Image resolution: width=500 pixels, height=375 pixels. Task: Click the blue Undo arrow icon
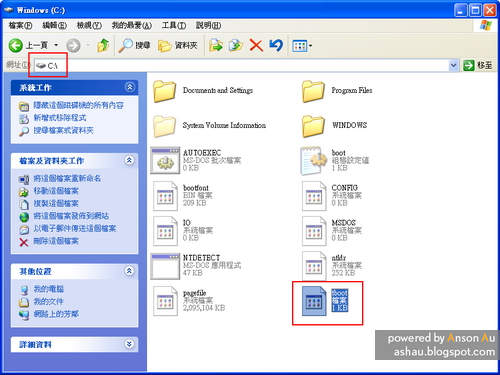pos(276,45)
